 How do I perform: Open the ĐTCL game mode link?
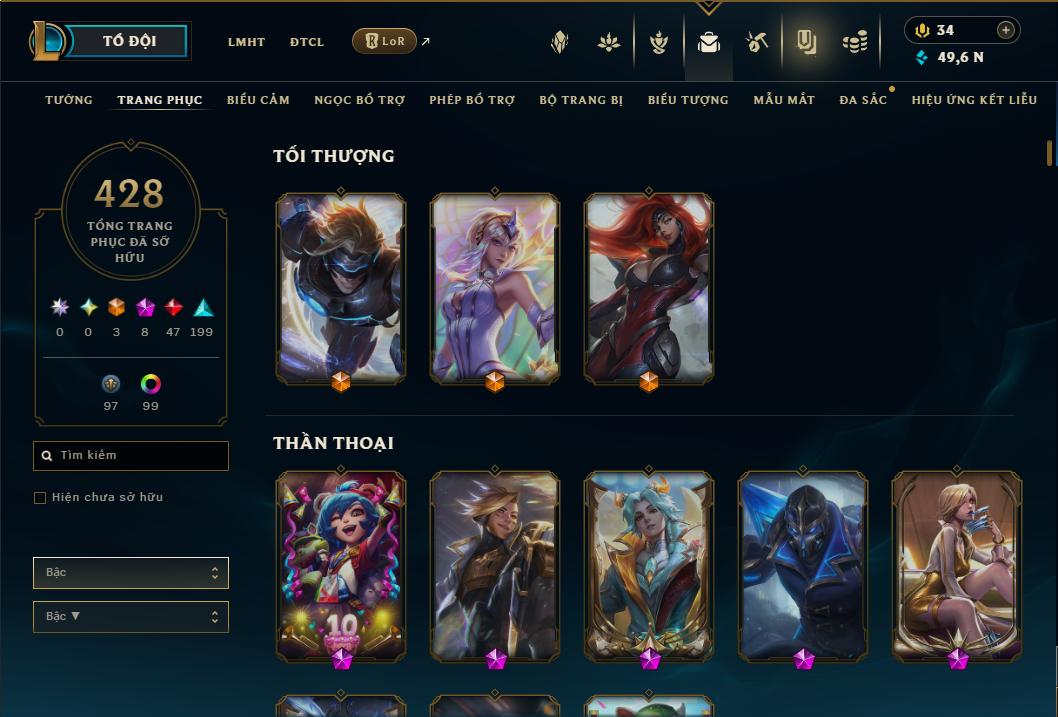307,42
